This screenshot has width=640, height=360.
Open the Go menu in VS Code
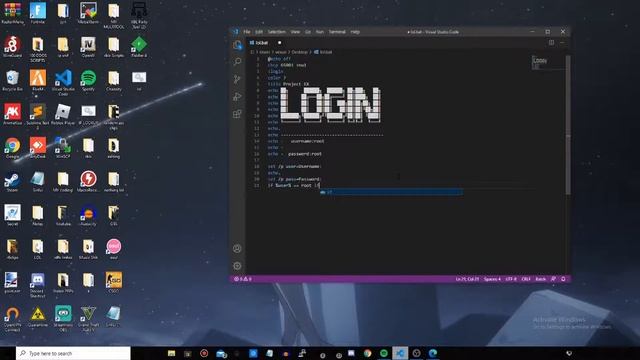click(x=308, y=32)
